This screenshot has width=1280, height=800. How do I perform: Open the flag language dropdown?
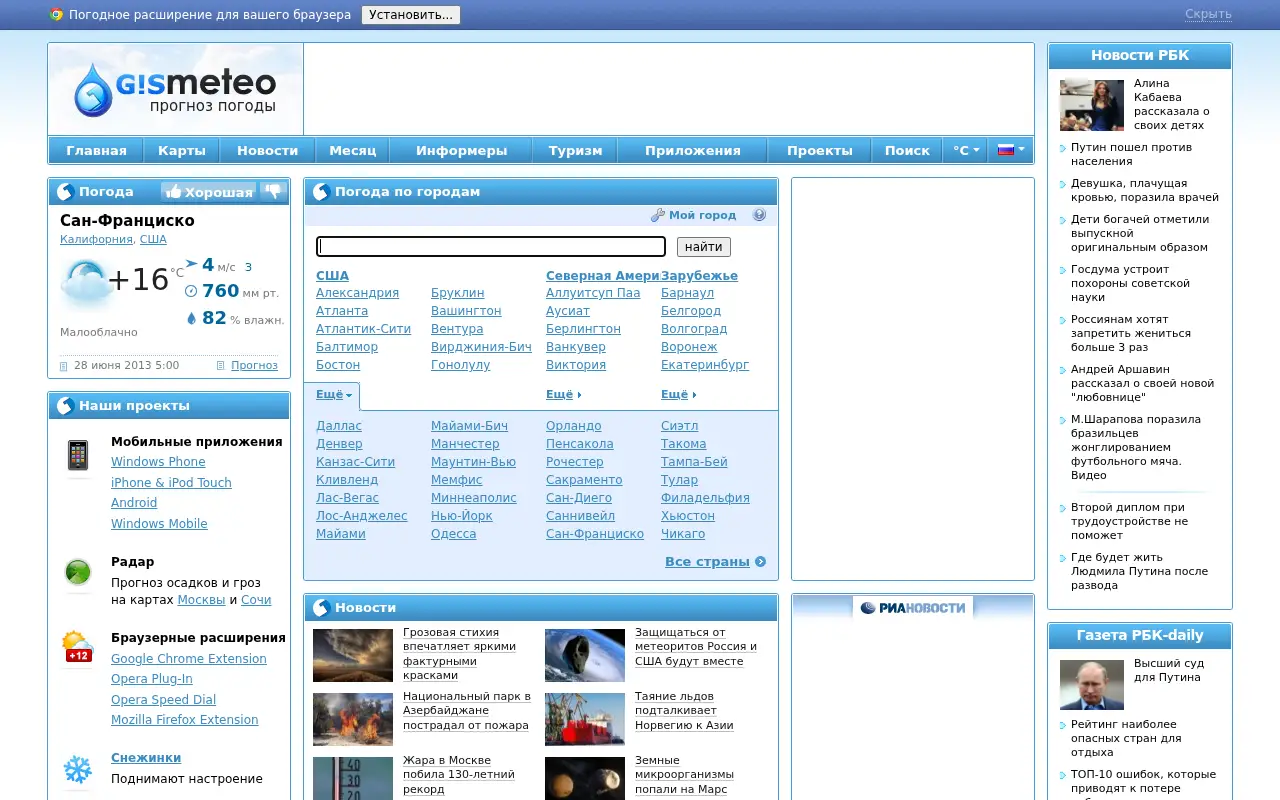pos(1011,150)
